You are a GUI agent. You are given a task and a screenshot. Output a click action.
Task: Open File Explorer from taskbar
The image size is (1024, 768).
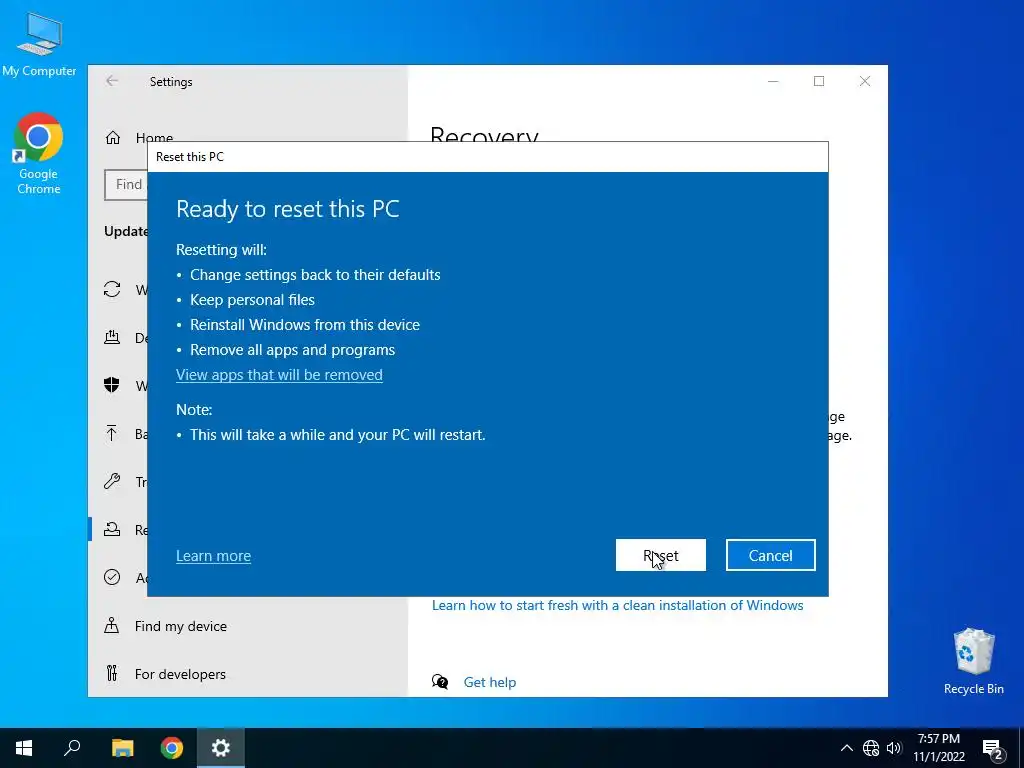pos(122,748)
